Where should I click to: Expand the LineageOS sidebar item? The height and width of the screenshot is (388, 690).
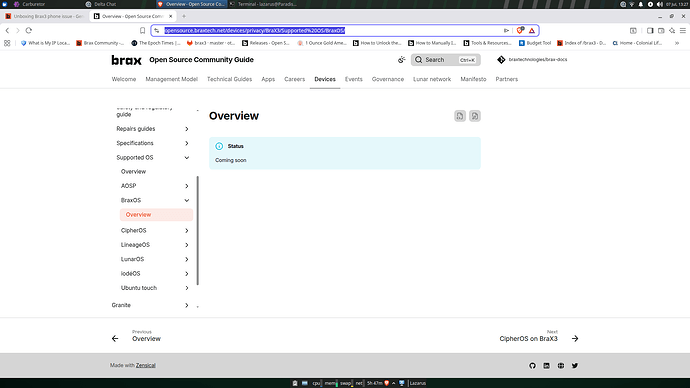pos(187,245)
